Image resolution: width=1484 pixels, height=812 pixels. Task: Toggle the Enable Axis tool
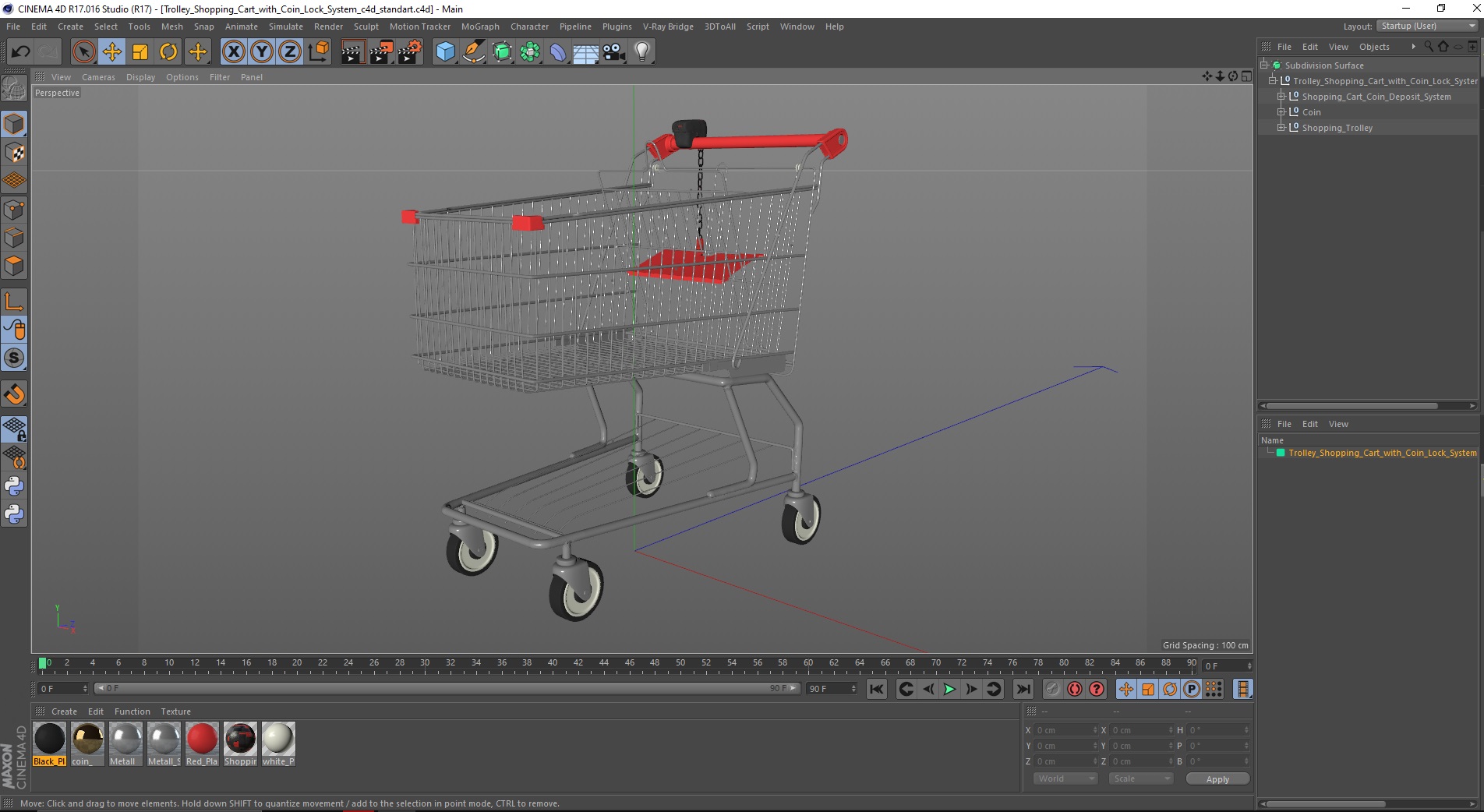(x=14, y=302)
